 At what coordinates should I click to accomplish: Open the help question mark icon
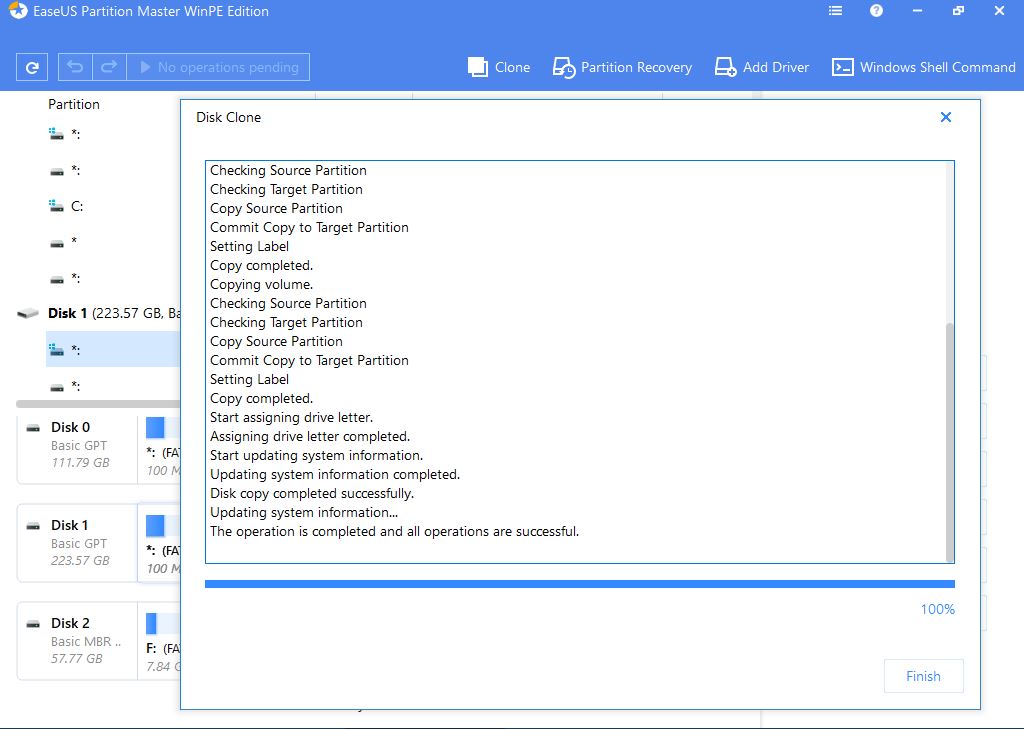pos(876,11)
